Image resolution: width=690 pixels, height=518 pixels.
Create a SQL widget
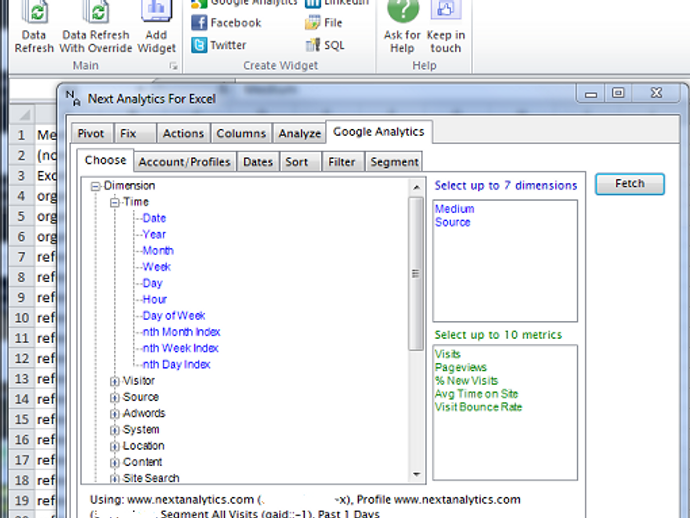(x=325, y=45)
